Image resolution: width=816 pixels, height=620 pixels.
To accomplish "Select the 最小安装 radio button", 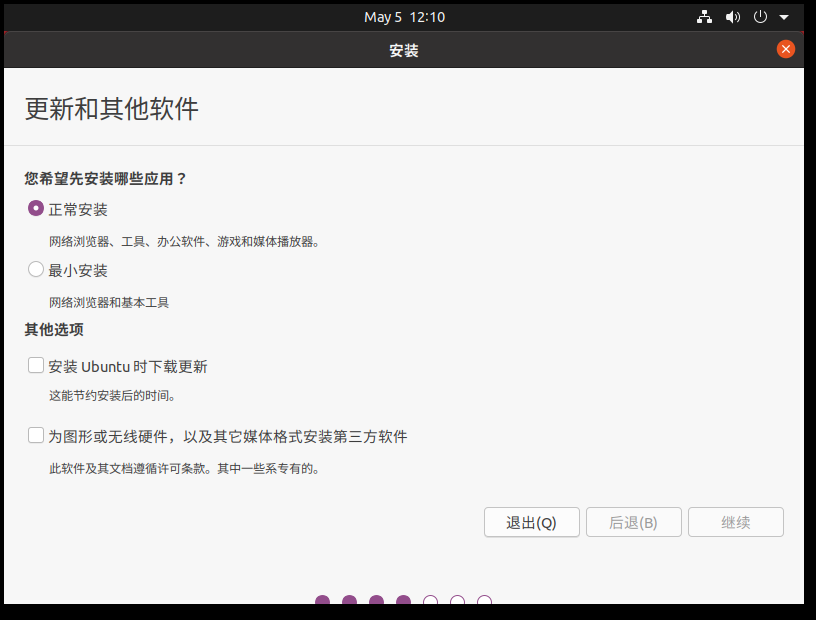I will [x=36, y=270].
